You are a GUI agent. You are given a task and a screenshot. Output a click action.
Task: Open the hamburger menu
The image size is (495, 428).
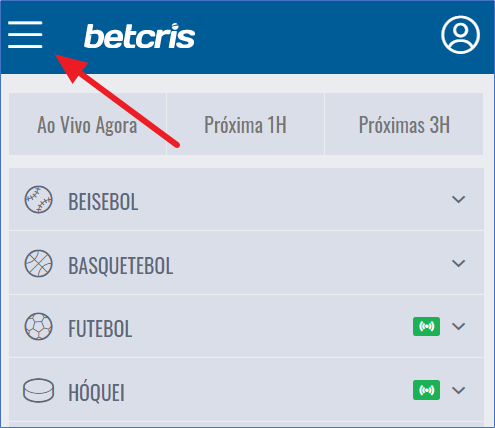25,35
